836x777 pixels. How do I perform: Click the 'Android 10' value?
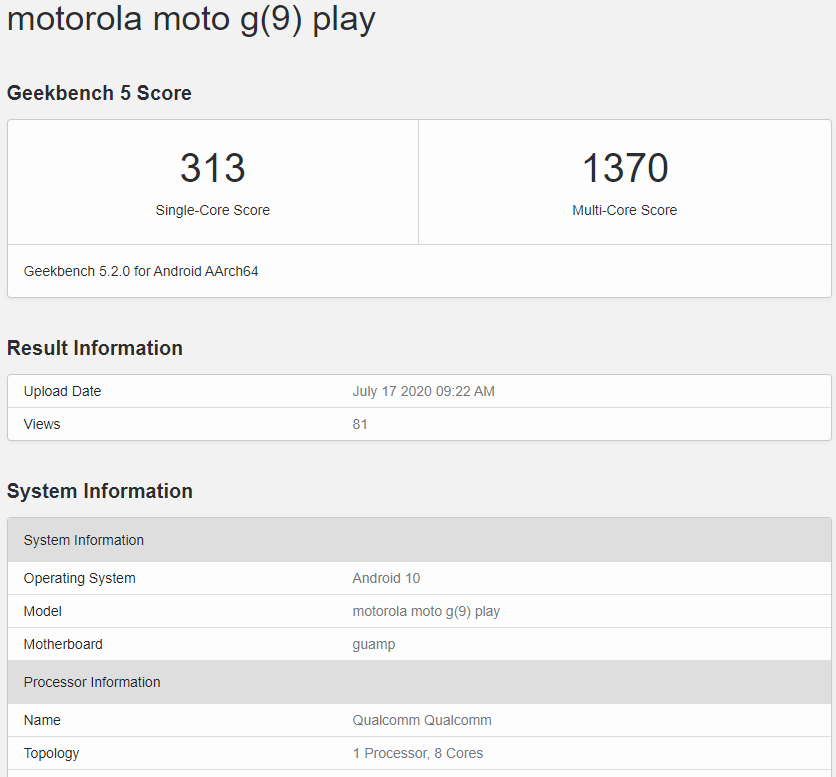coord(386,579)
